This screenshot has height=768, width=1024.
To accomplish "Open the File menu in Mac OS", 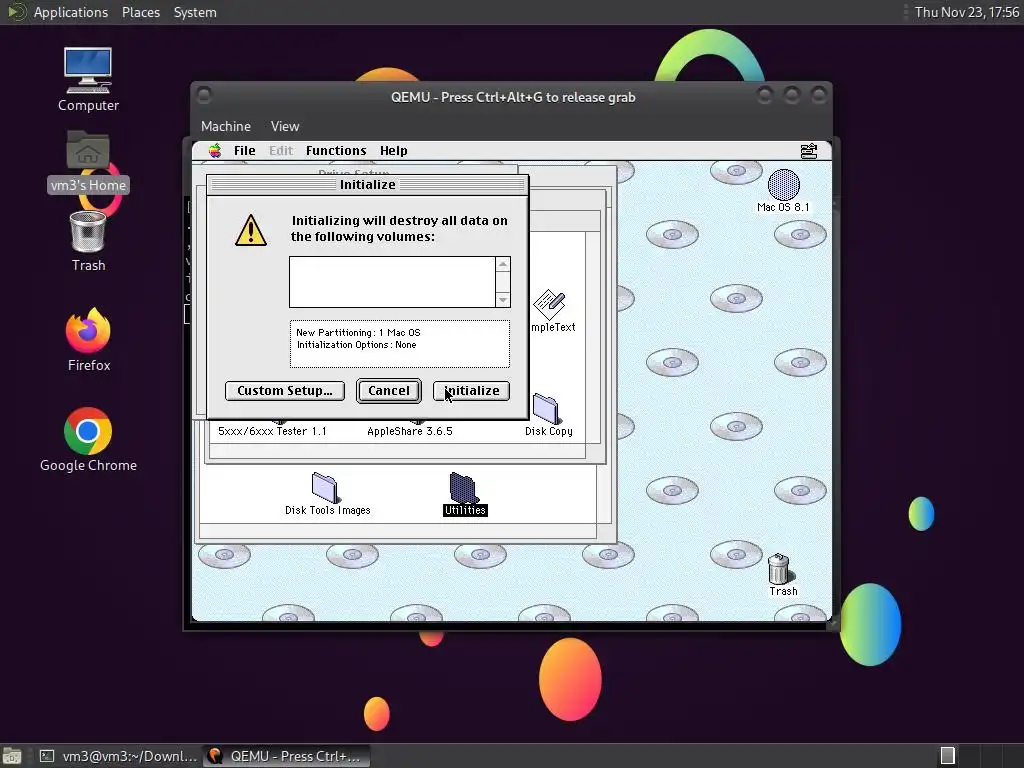I will point(245,151).
